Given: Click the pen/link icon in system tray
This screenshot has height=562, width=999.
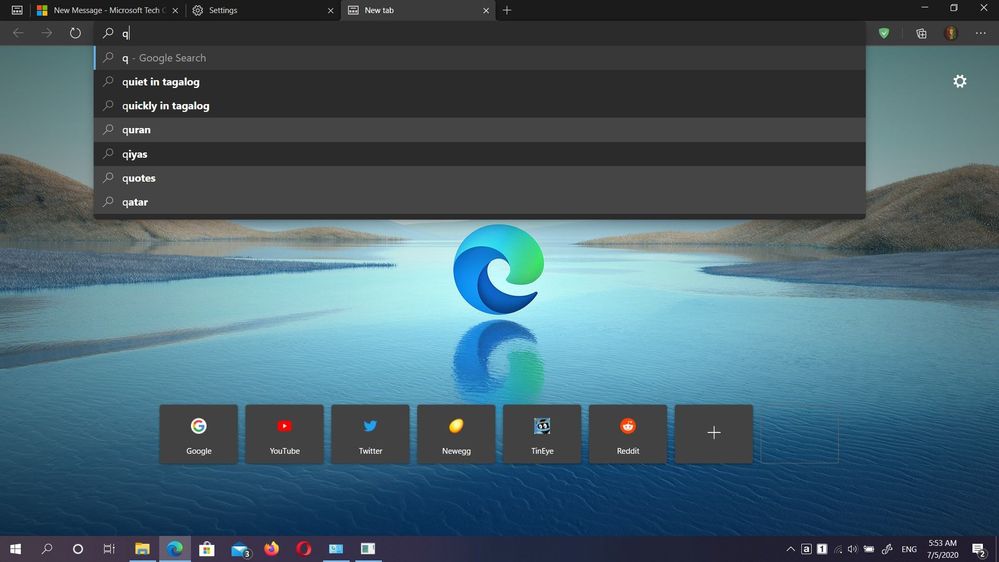Looking at the screenshot, I should click(887, 549).
